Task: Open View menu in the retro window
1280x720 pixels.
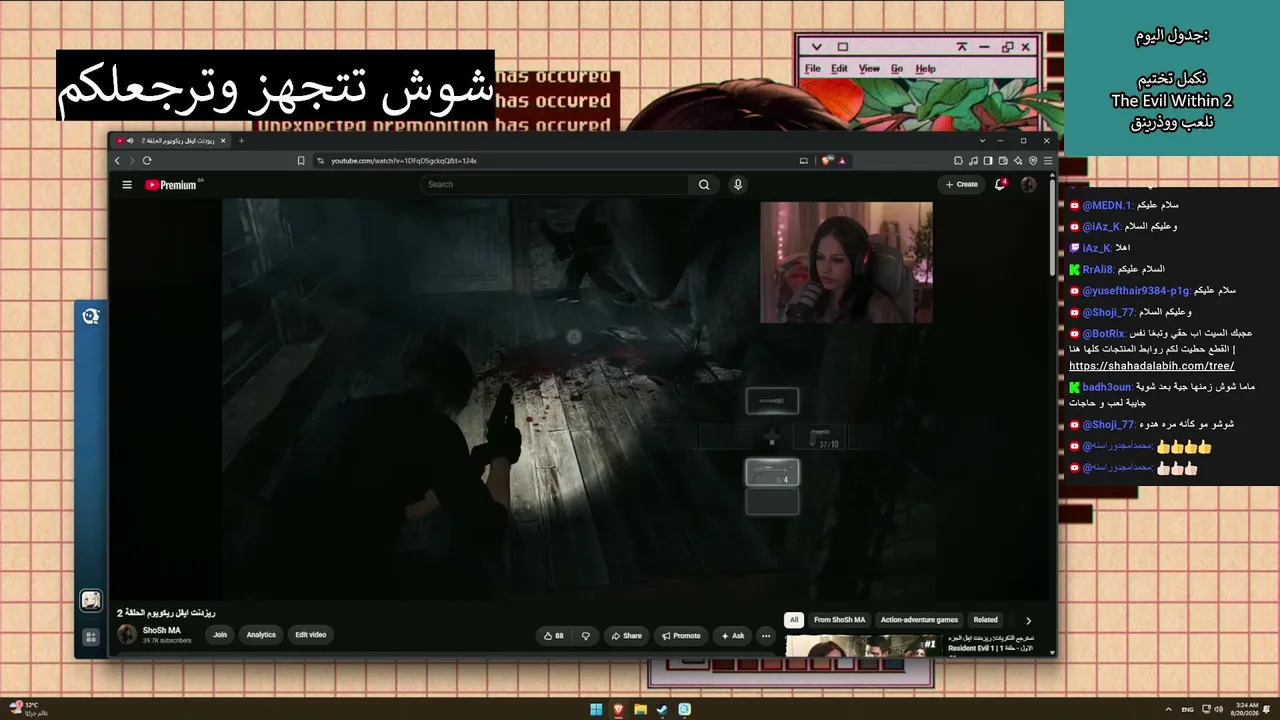Action: click(869, 69)
